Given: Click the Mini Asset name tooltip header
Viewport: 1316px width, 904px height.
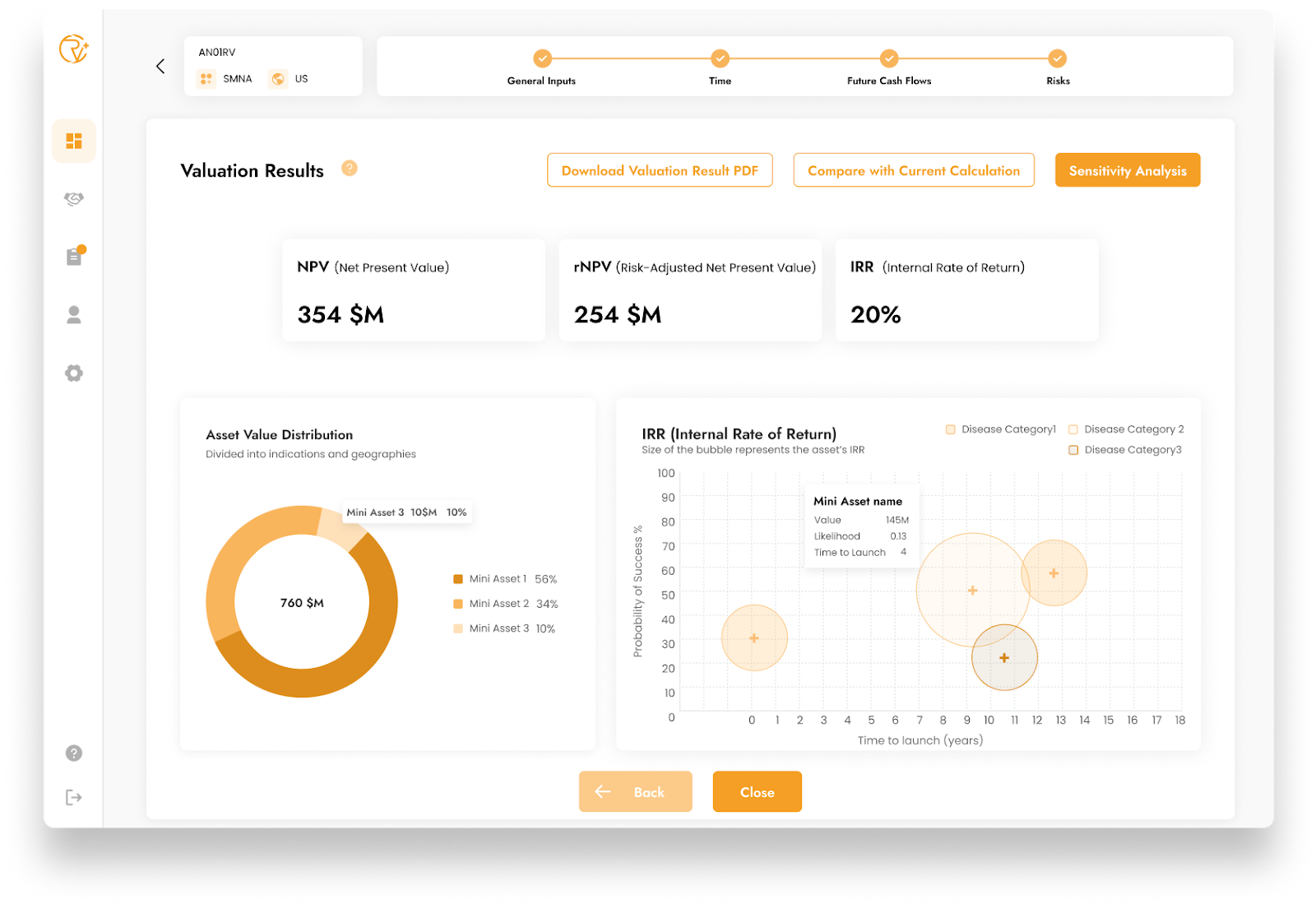Looking at the screenshot, I should tap(858, 501).
